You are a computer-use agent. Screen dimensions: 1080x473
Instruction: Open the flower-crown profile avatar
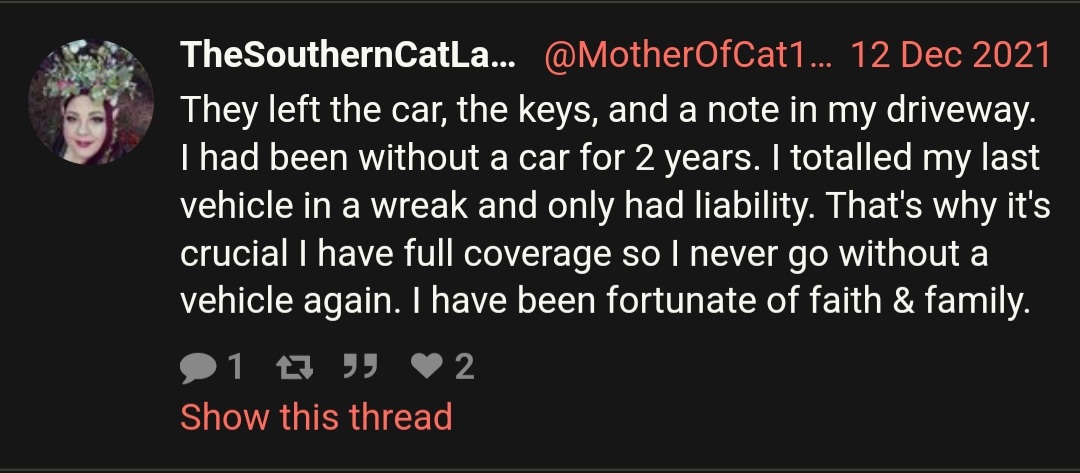(91, 103)
